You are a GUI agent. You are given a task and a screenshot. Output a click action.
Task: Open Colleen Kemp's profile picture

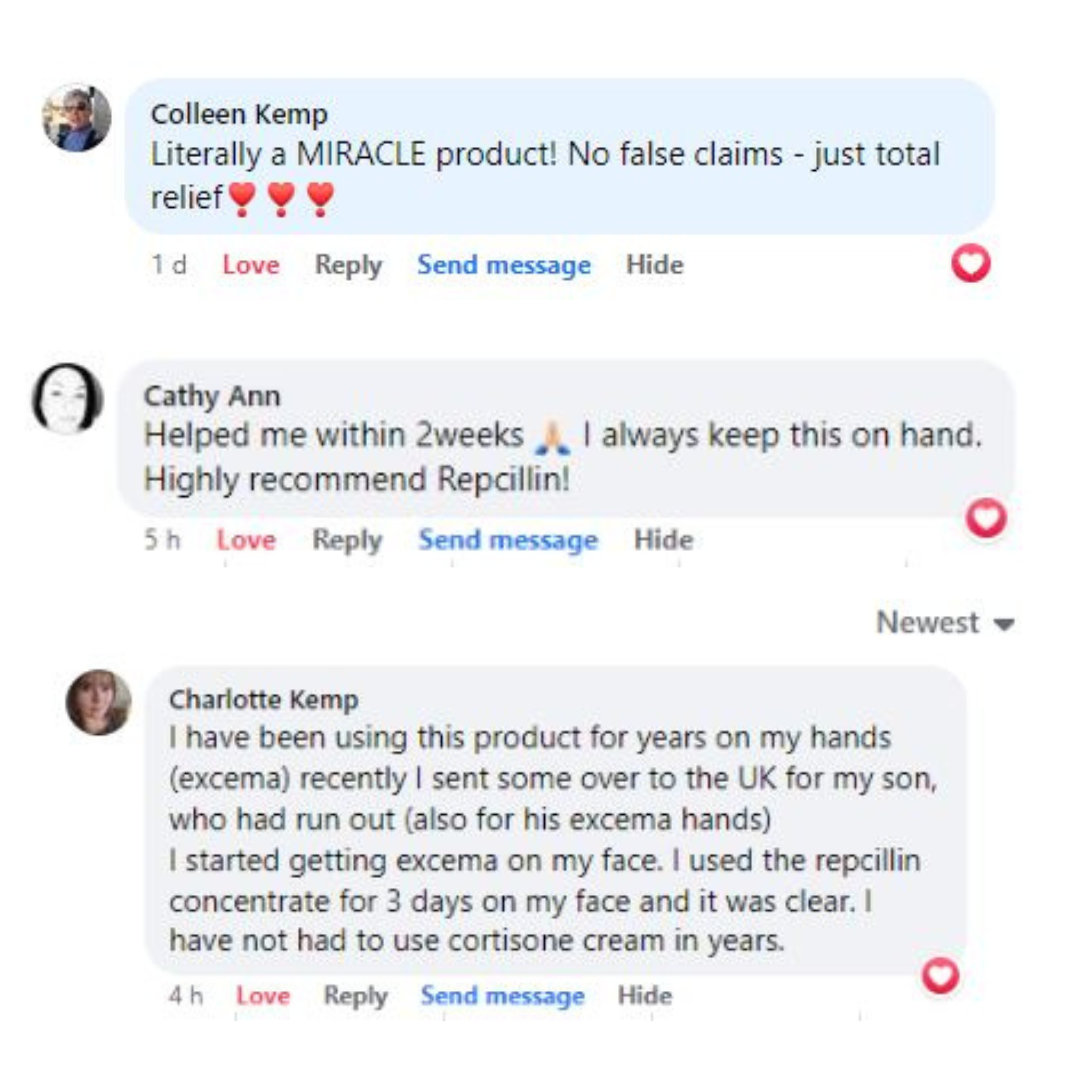click(76, 118)
